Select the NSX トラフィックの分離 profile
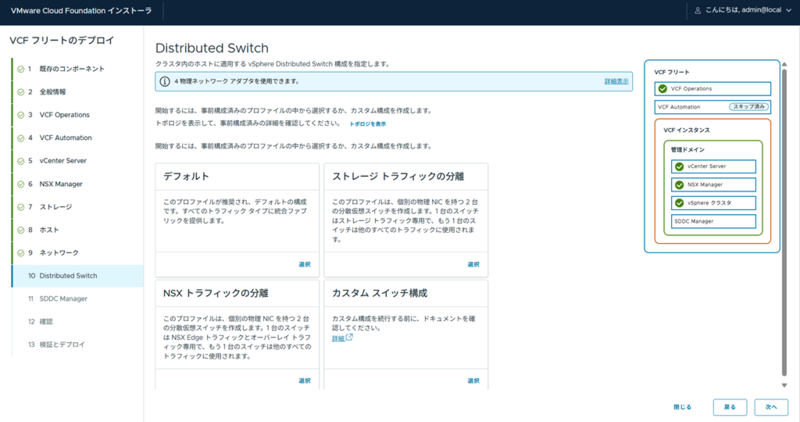Screen dimensions: 800x422 tap(305, 381)
